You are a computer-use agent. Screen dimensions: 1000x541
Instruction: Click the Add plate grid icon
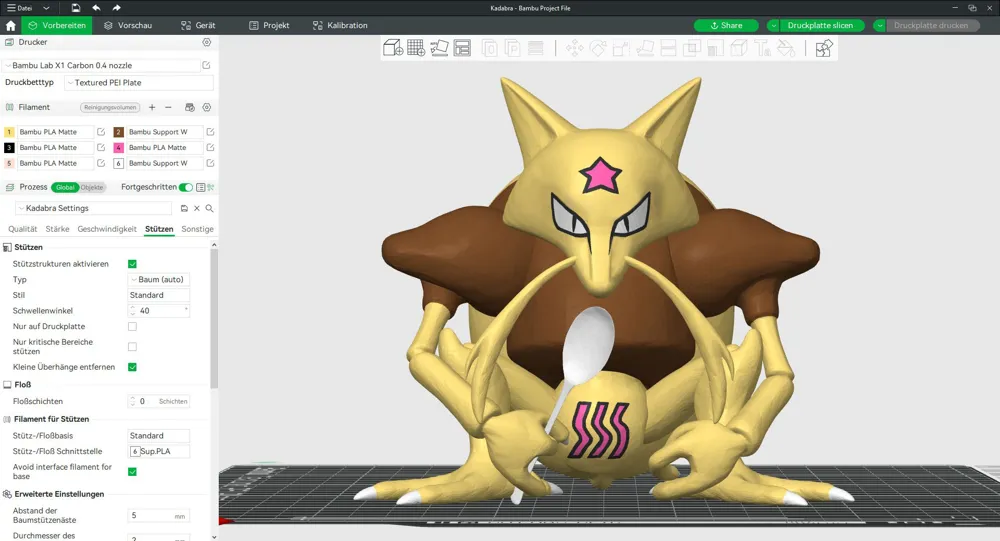coord(416,48)
